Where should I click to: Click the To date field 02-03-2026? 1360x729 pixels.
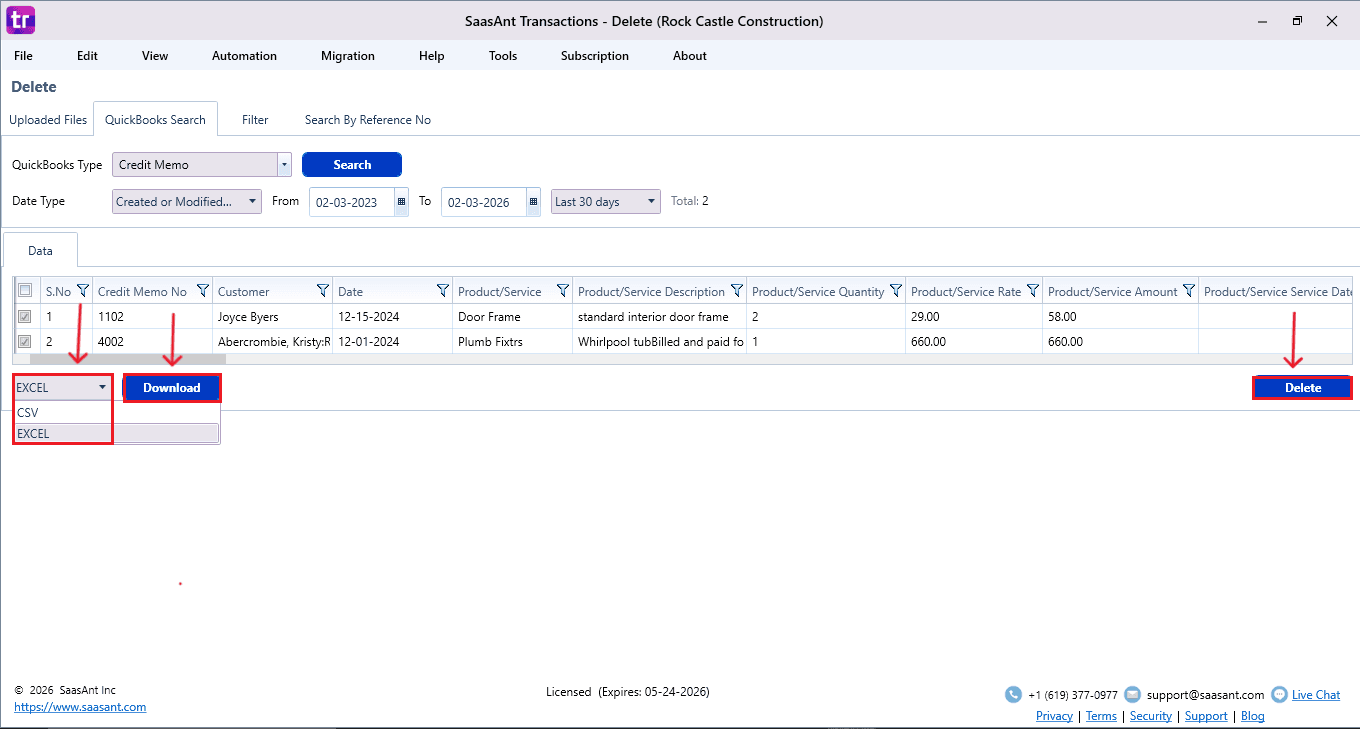click(x=484, y=202)
